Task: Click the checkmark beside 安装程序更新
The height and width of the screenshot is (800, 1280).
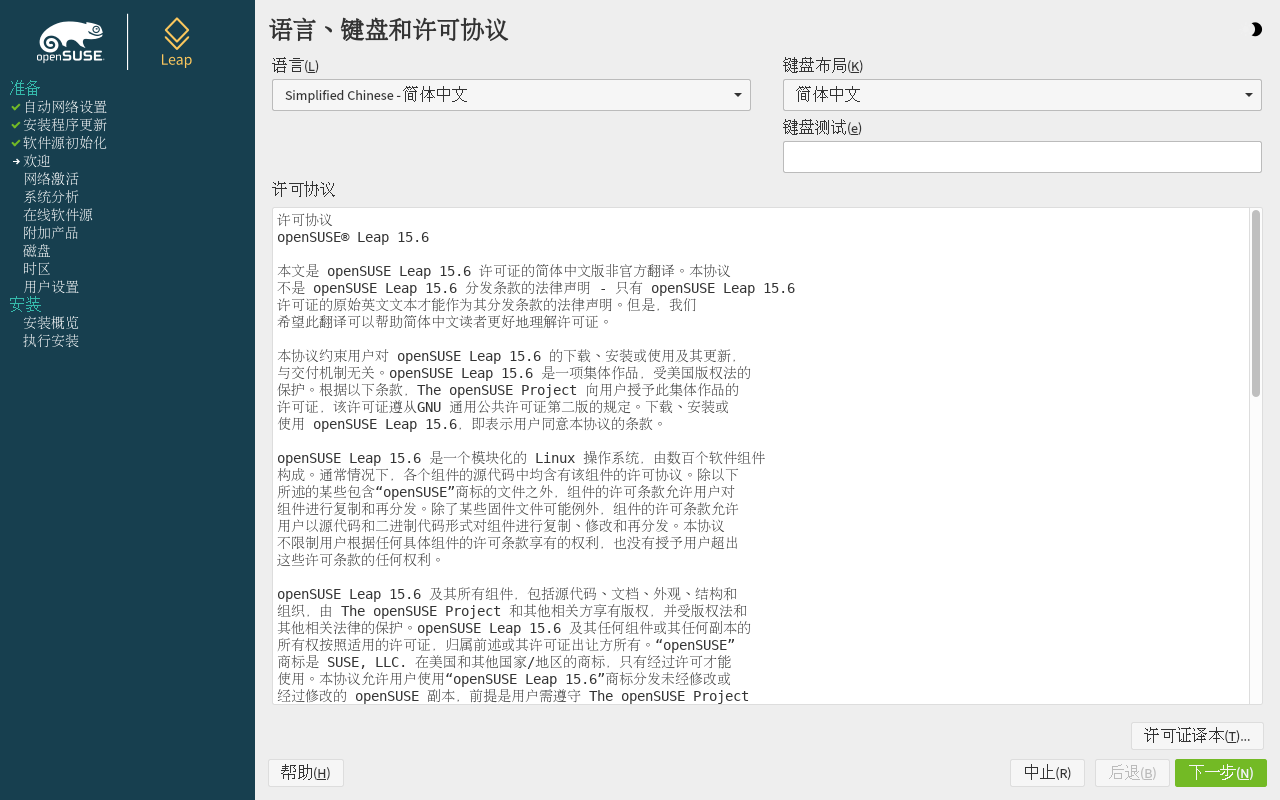Action: [14, 124]
